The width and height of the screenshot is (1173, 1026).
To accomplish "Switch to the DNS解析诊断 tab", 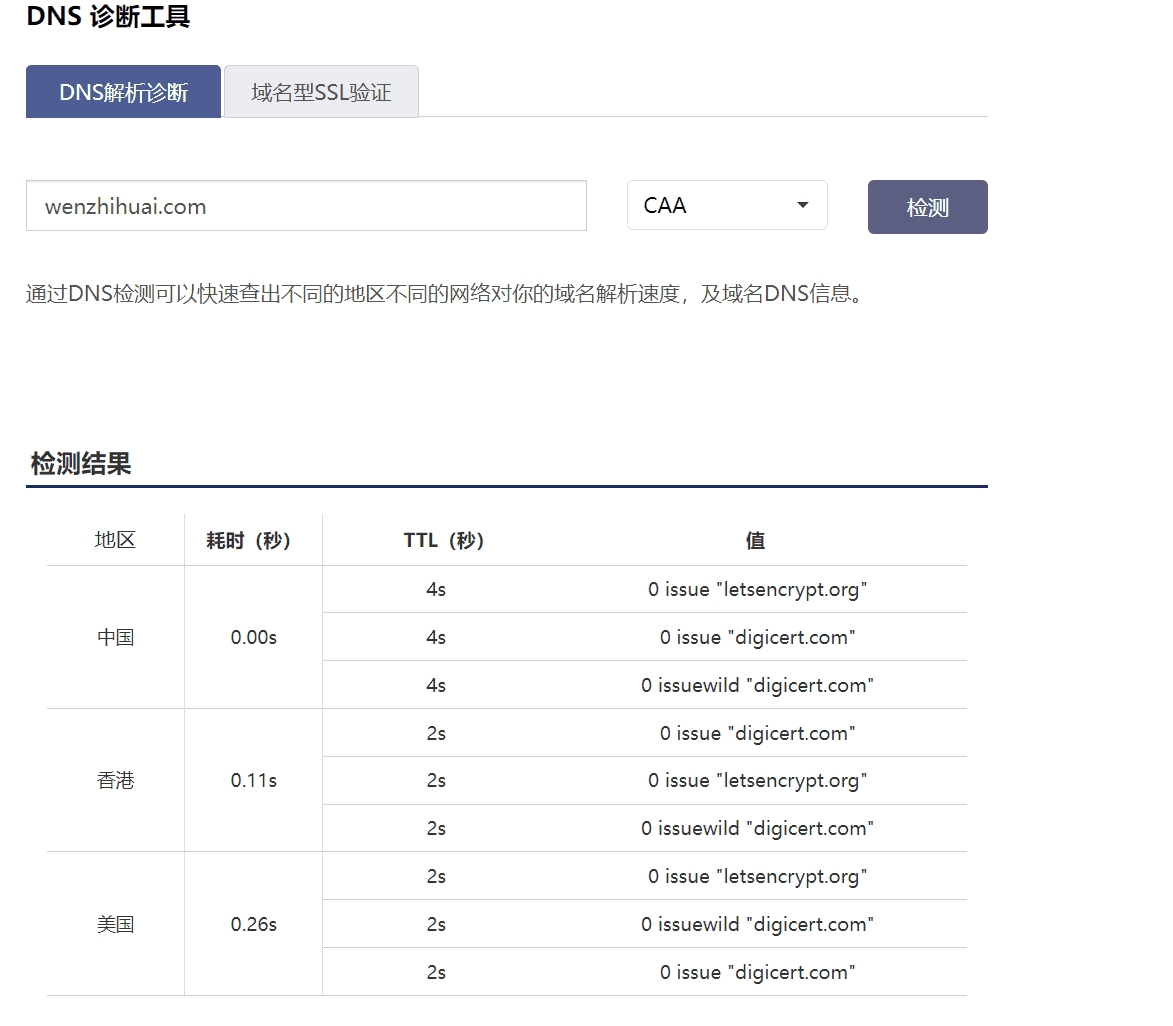I will point(123,93).
